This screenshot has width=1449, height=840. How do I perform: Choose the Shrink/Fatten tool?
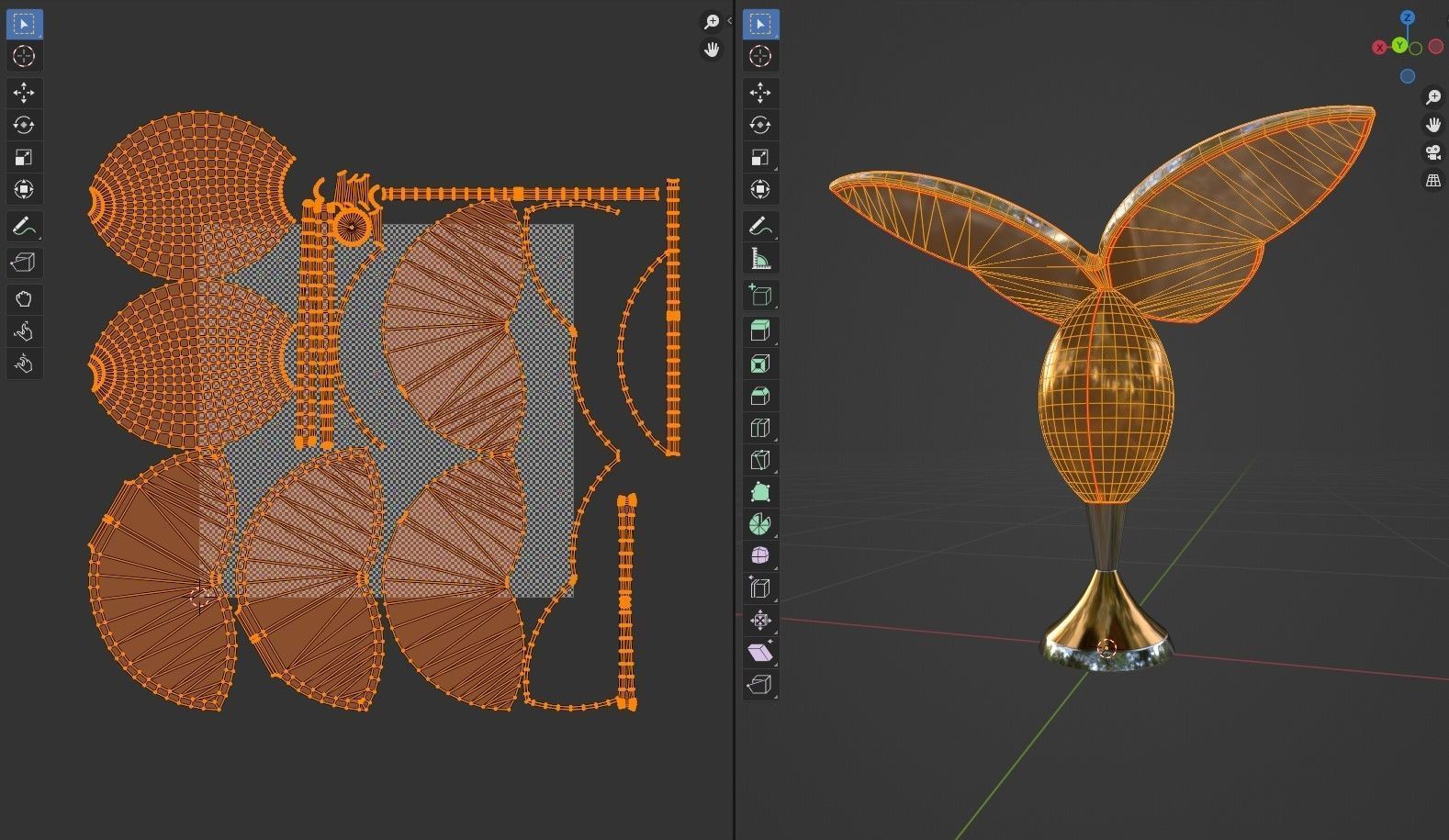[760, 621]
